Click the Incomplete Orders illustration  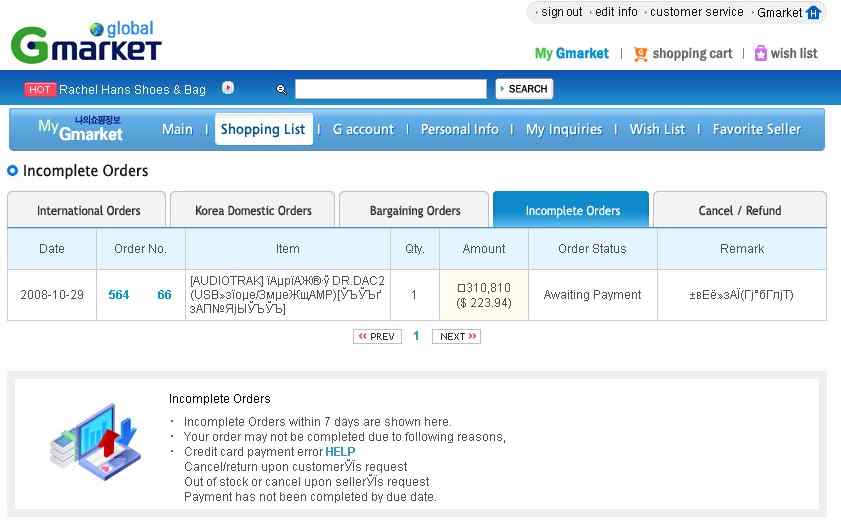click(x=93, y=440)
